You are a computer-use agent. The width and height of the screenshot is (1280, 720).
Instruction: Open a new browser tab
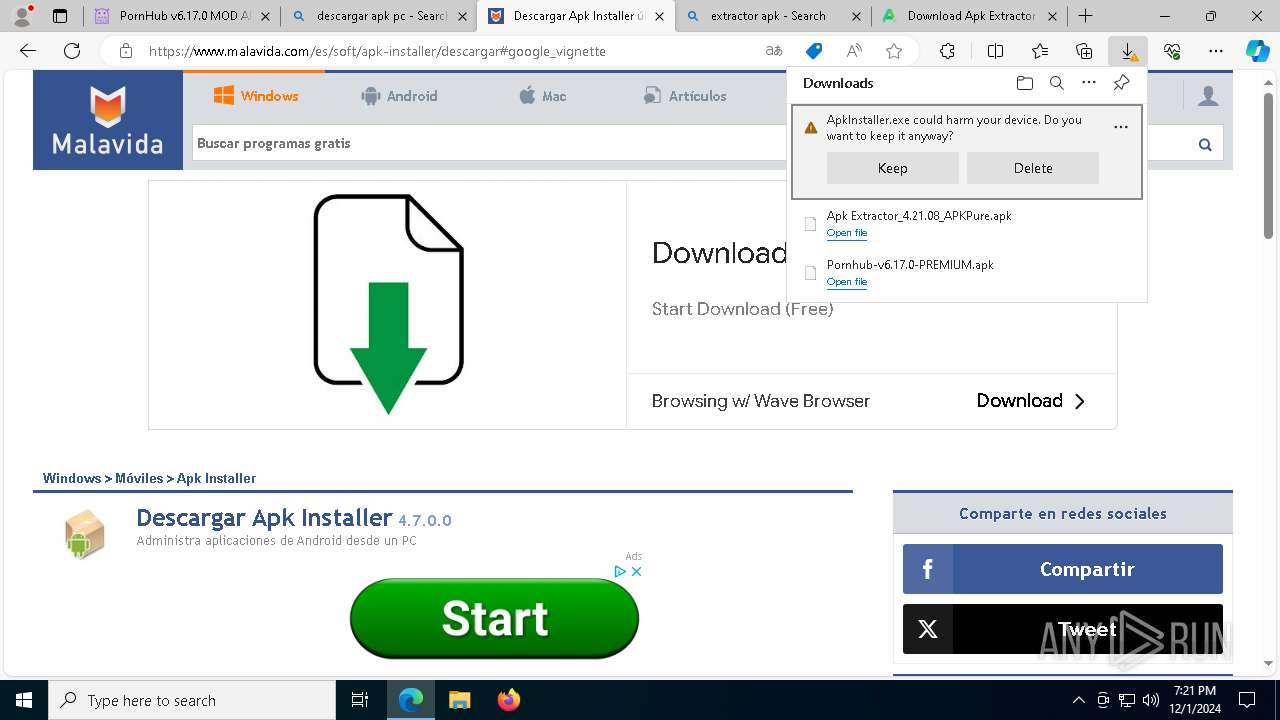pyautogui.click(x=1085, y=16)
